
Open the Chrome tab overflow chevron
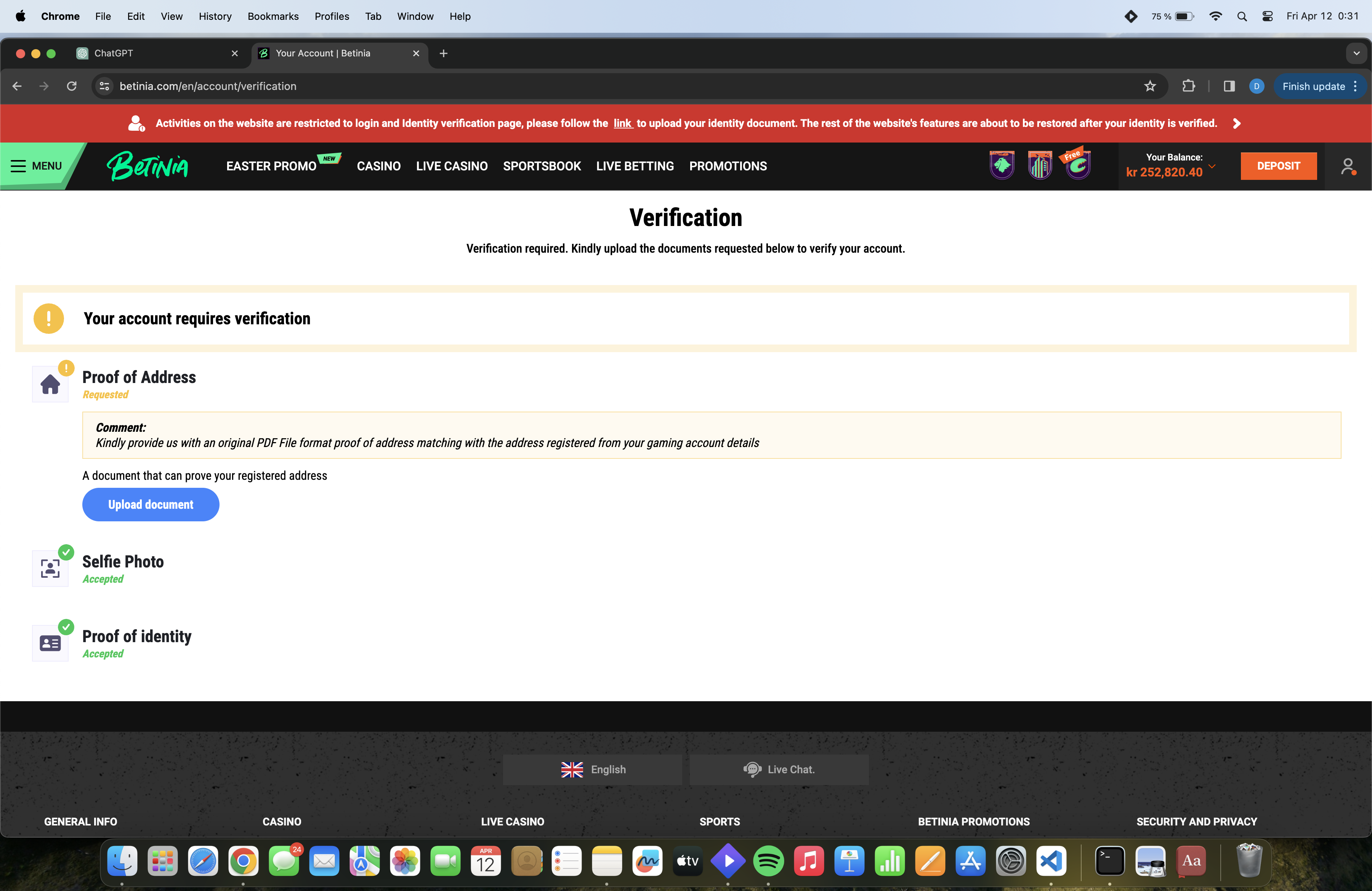(x=1356, y=53)
